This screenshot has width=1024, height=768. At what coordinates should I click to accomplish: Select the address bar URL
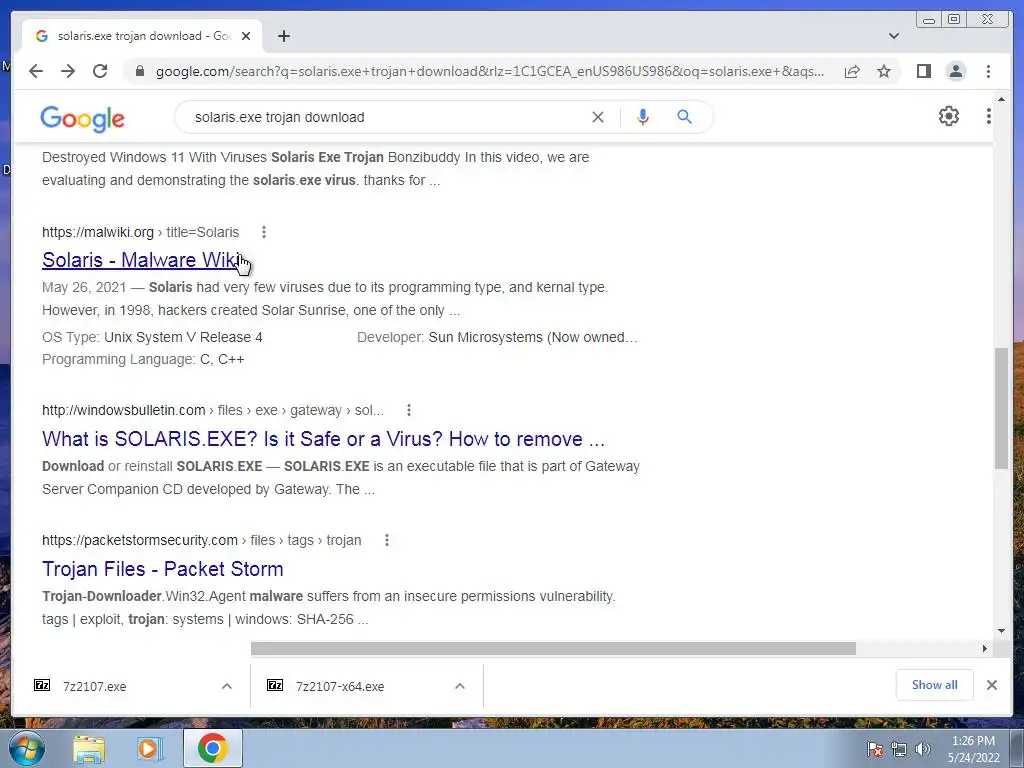(490, 71)
